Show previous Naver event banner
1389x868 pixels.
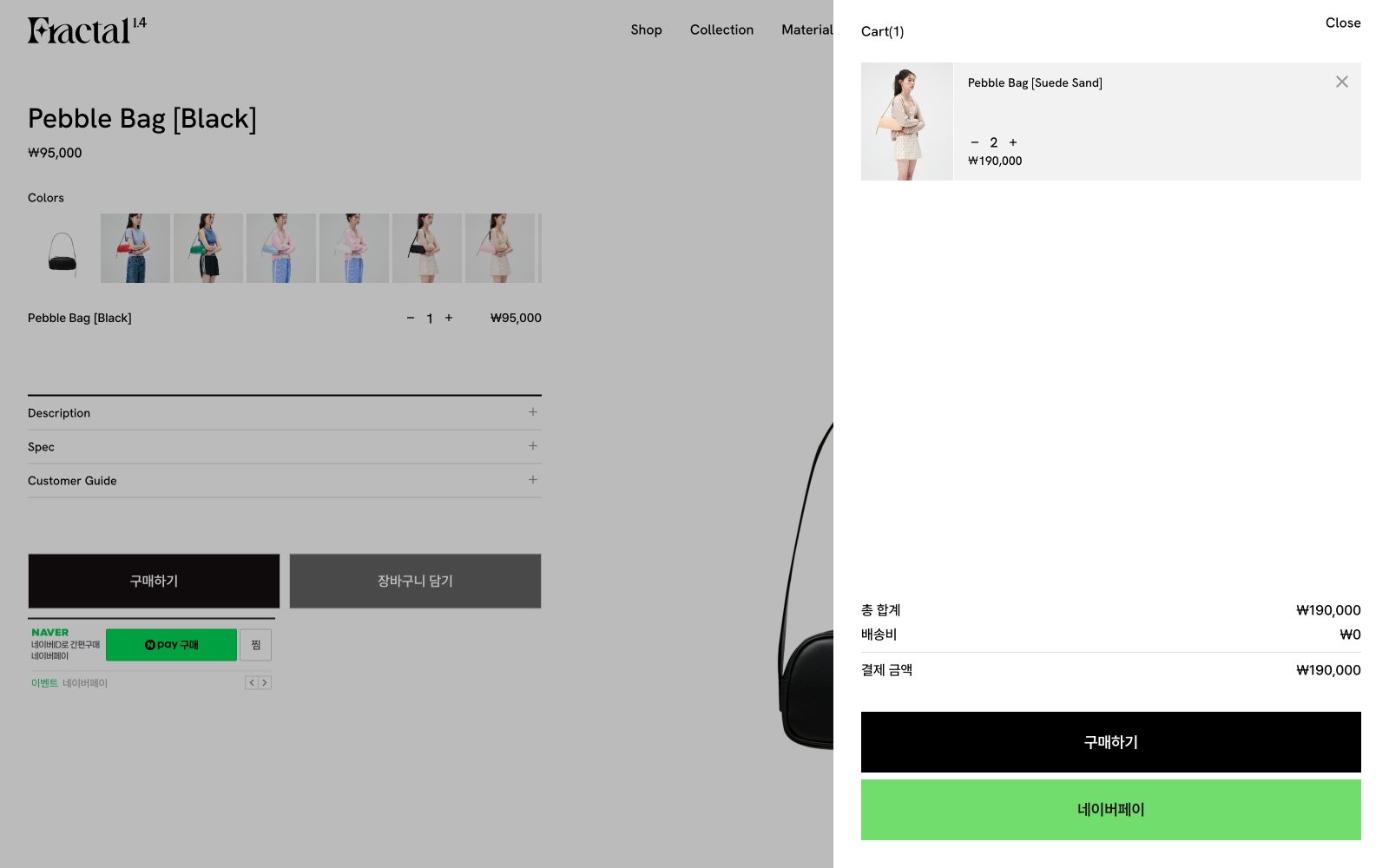coord(252,682)
